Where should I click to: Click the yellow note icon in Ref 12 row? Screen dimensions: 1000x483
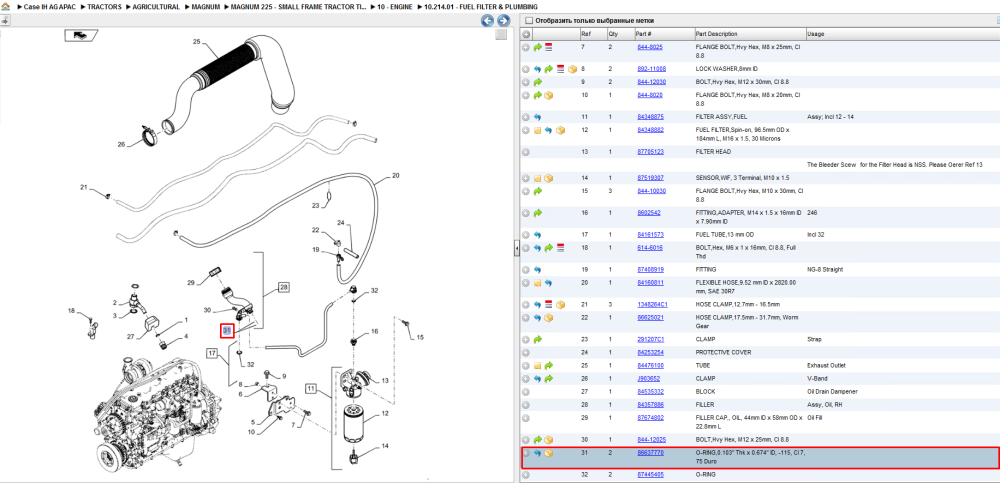coord(538,130)
